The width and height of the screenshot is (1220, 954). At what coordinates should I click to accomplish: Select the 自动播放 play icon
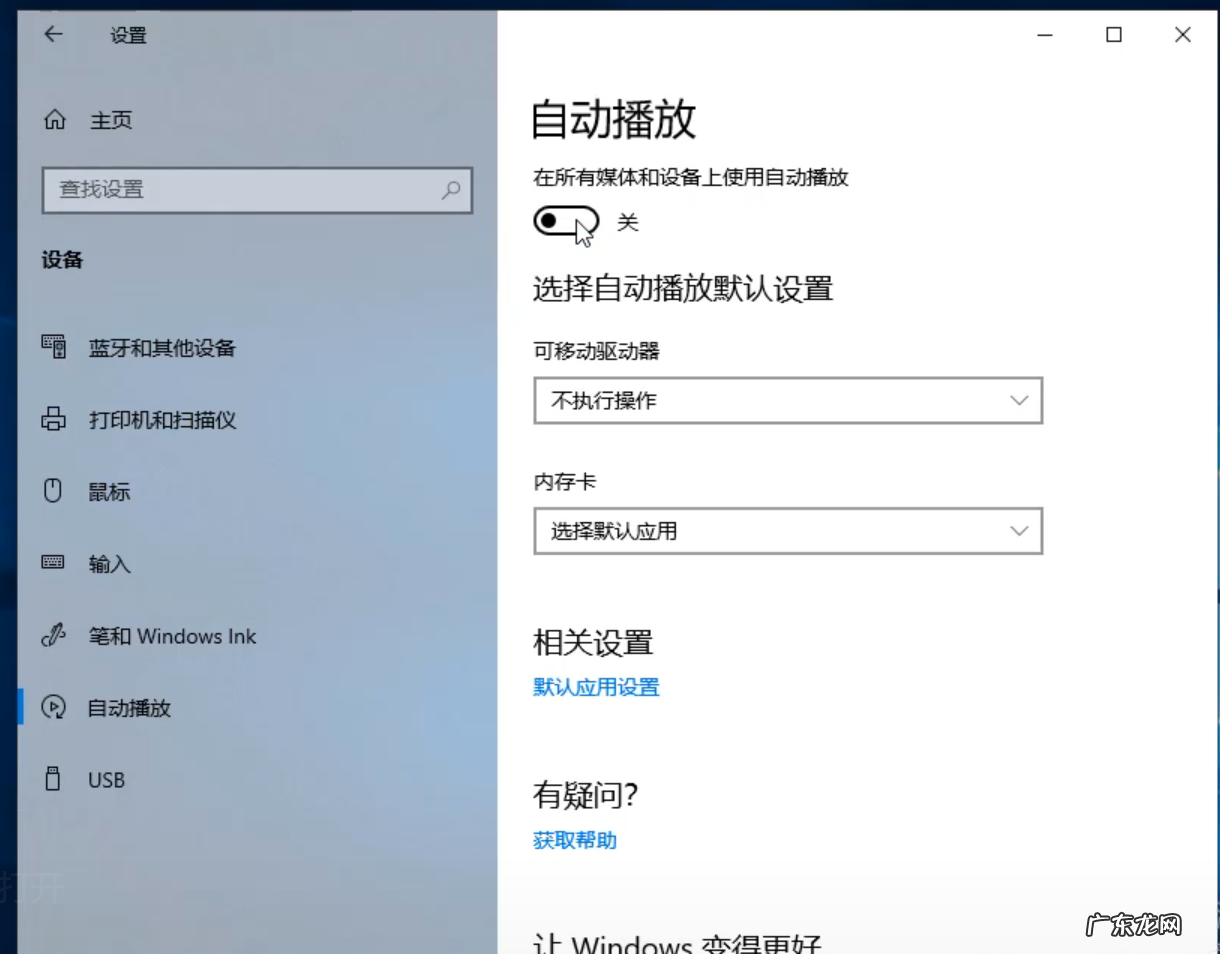click(x=51, y=708)
